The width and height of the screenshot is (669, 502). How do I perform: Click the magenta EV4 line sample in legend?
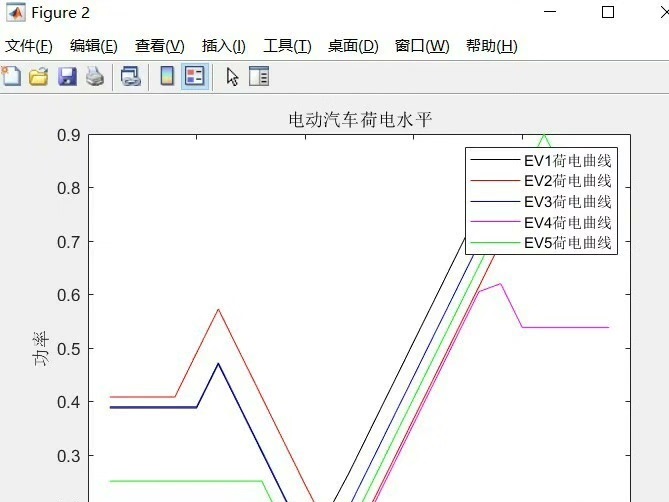[x=495, y=222]
